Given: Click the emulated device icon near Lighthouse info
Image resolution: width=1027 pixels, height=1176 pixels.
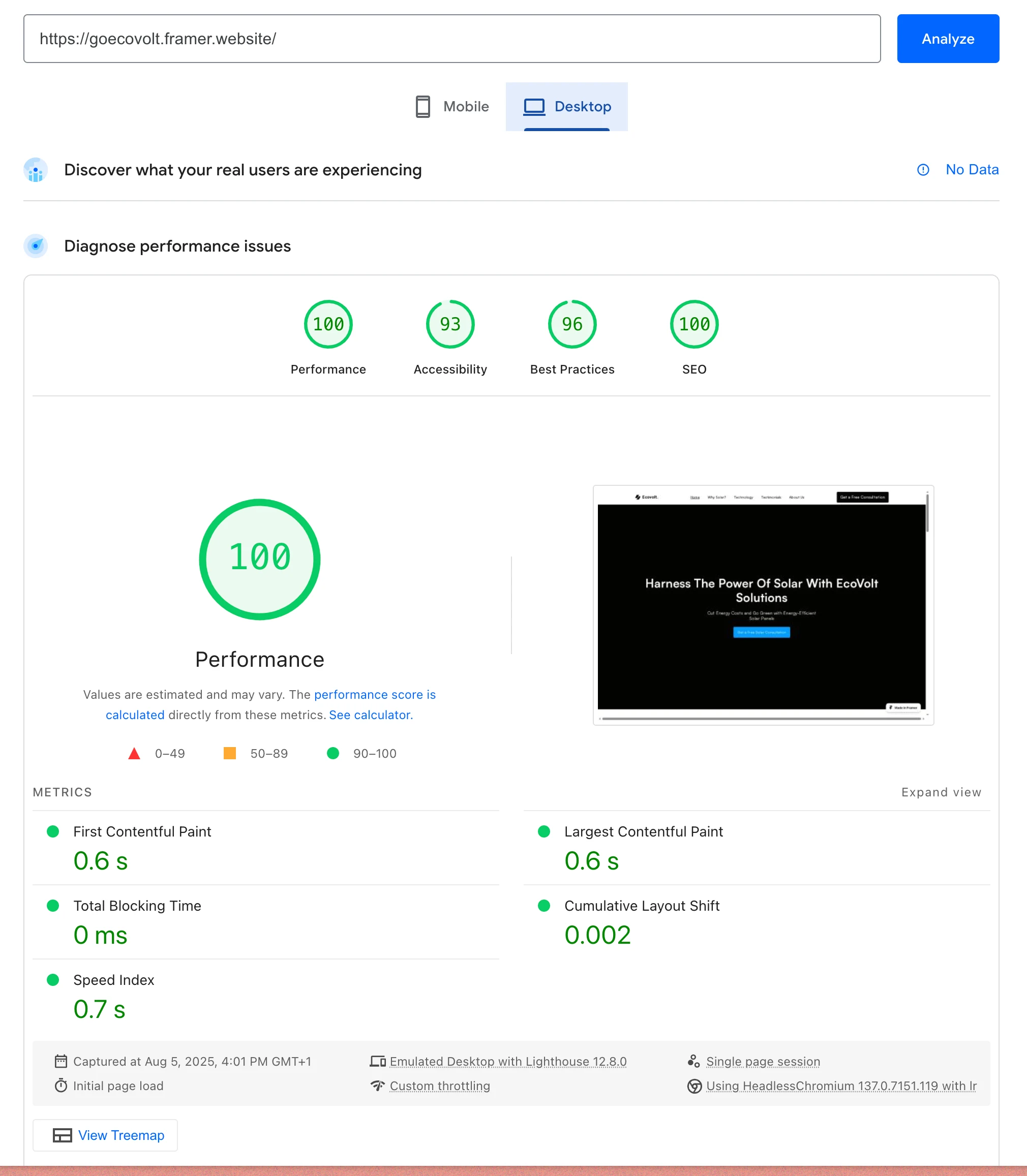Looking at the screenshot, I should click(x=378, y=1061).
